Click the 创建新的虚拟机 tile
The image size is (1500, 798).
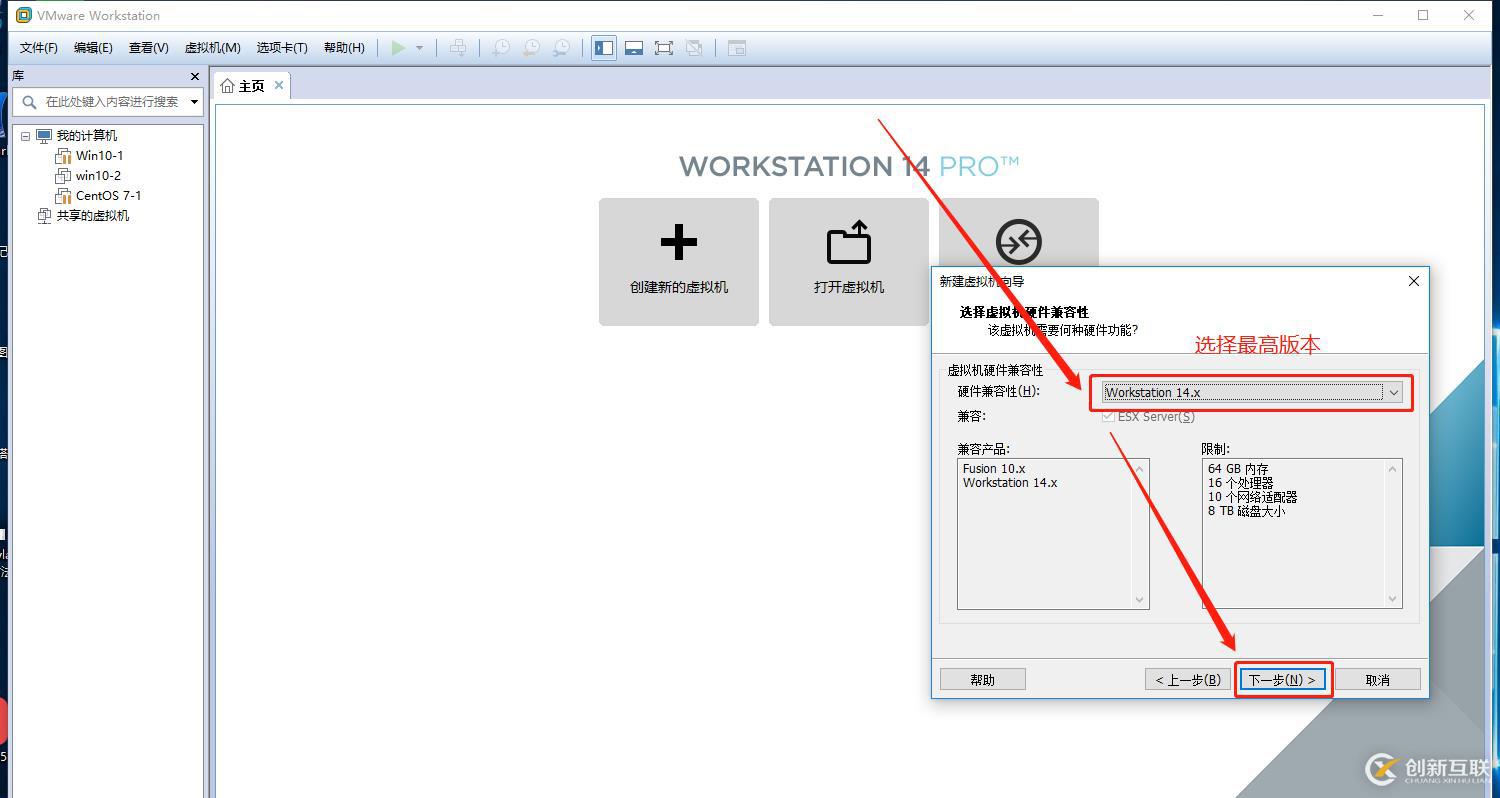[679, 261]
